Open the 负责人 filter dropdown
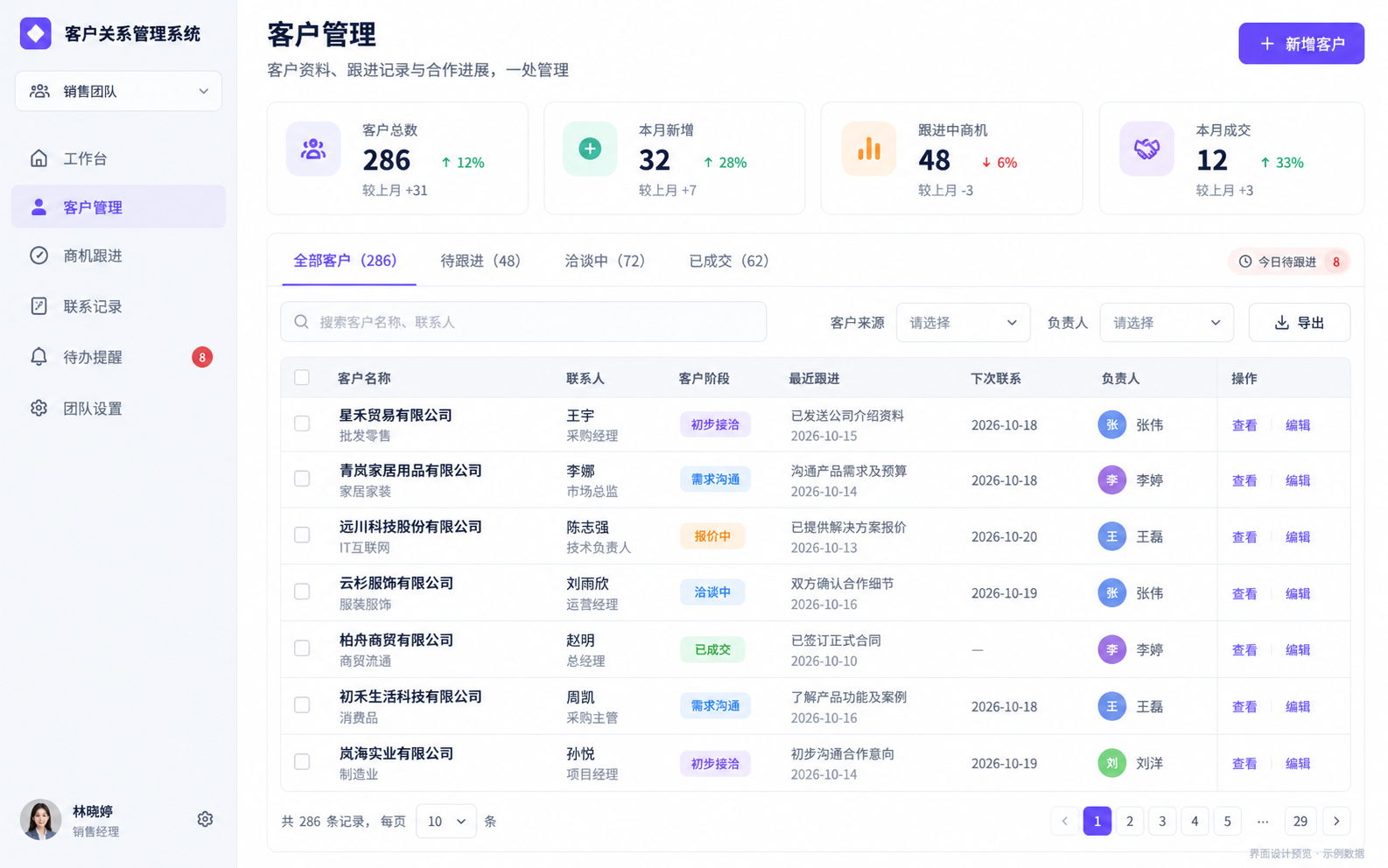 click(x=1167, y=323)
